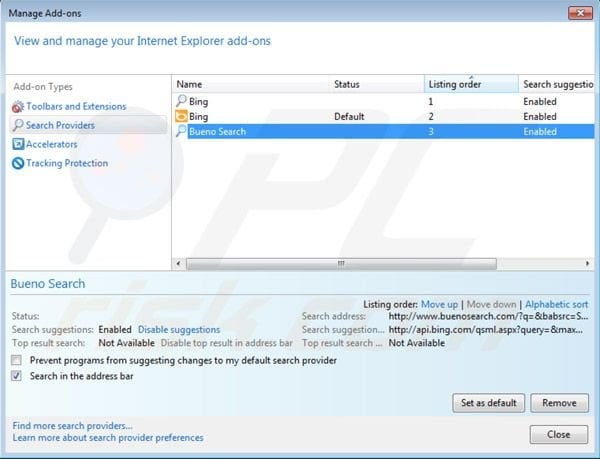
Task: Click the Accelerators icon in sidebar
Action: tap(17, 144)
